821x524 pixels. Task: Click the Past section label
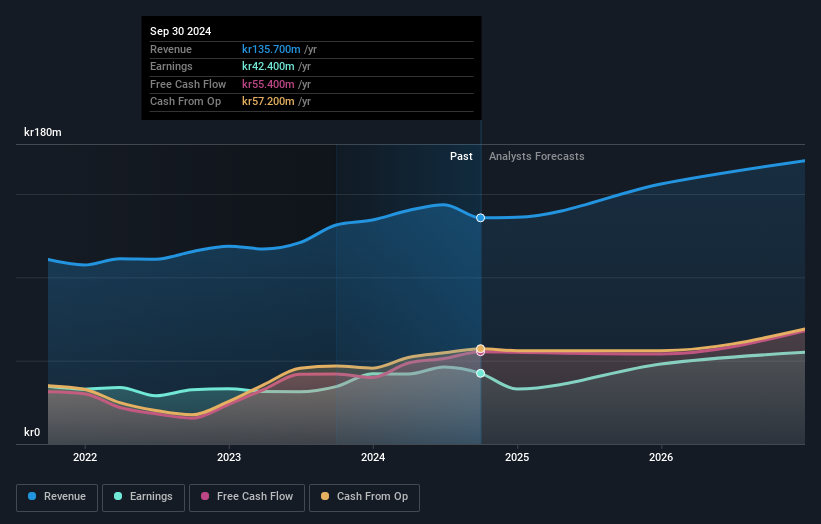(x=461, y=157)
